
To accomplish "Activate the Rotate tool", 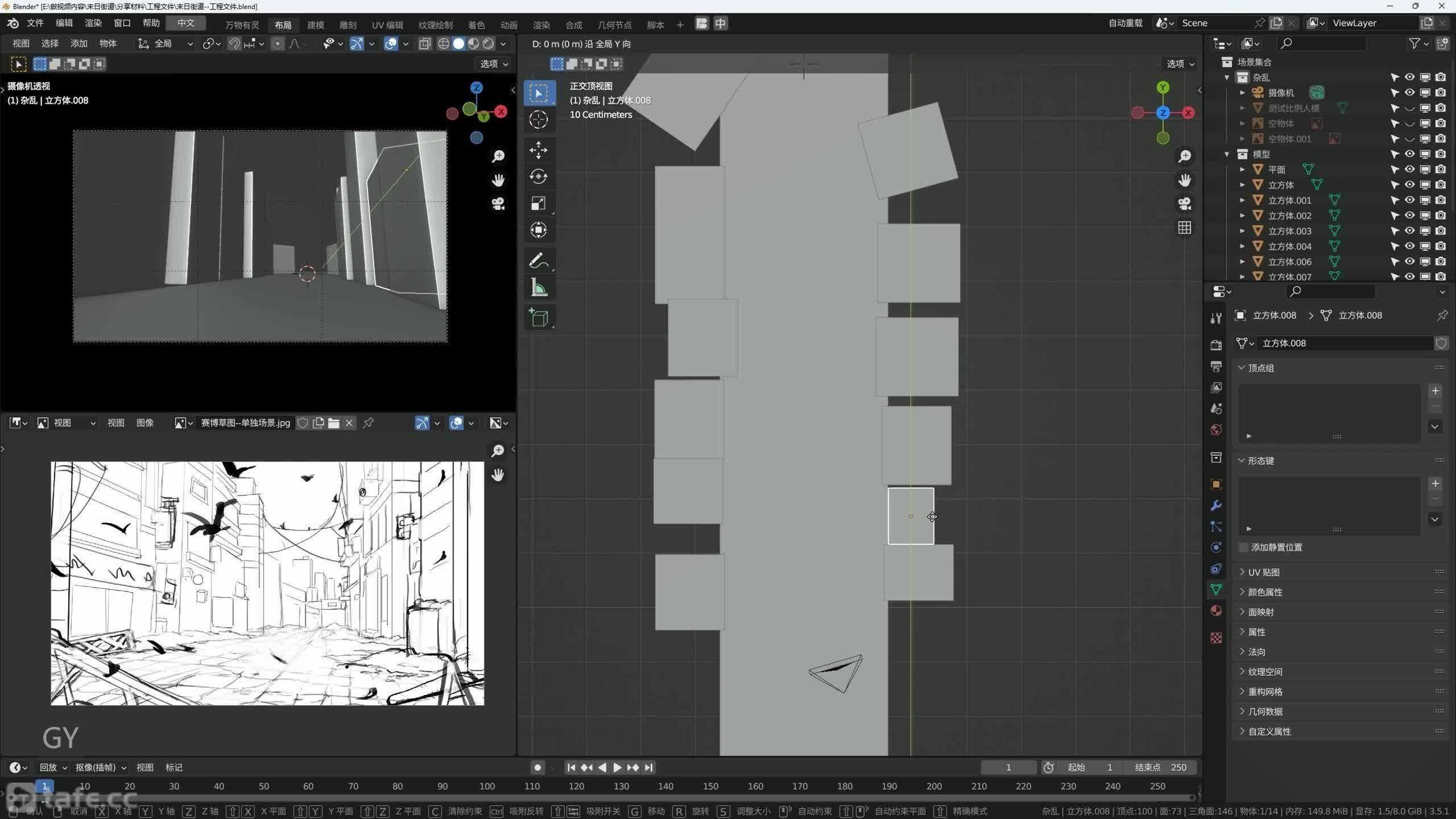I will (x=539, y=177).
